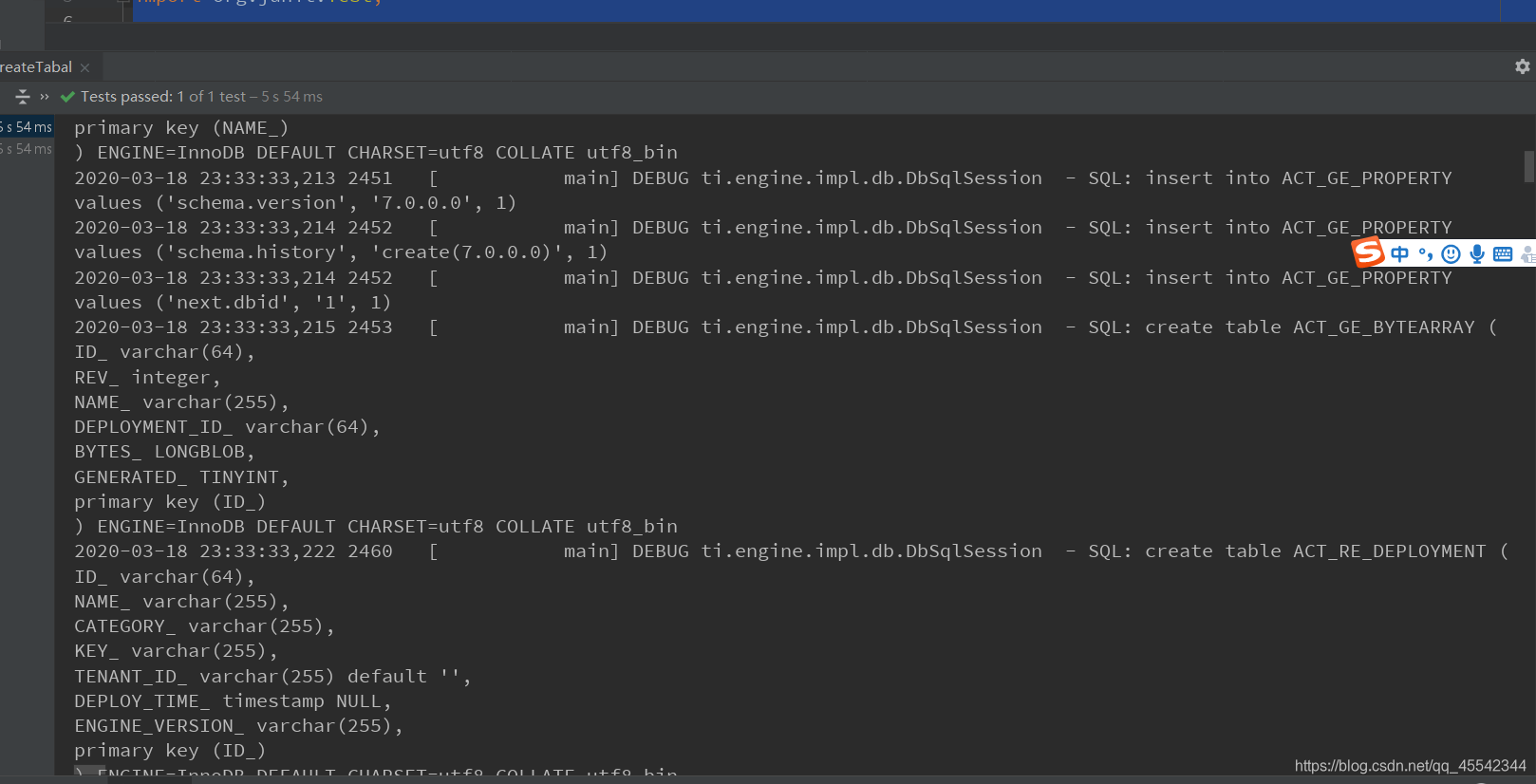Viewport: 1536px width, 784px height.
Task: Toggle Chinese input mode in Sogou bar
Action: point(1399,253)
